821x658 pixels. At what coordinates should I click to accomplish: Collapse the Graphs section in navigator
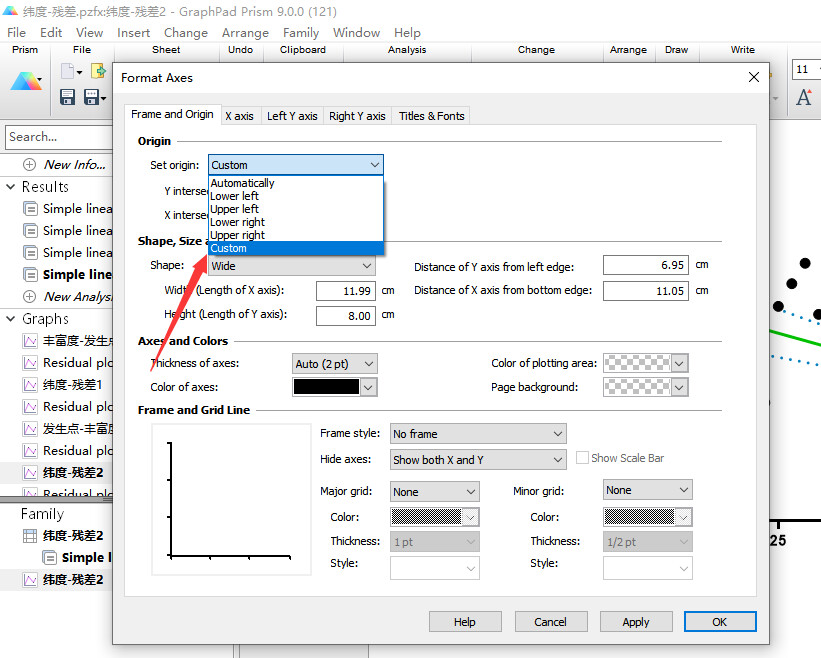pos(10,318)
